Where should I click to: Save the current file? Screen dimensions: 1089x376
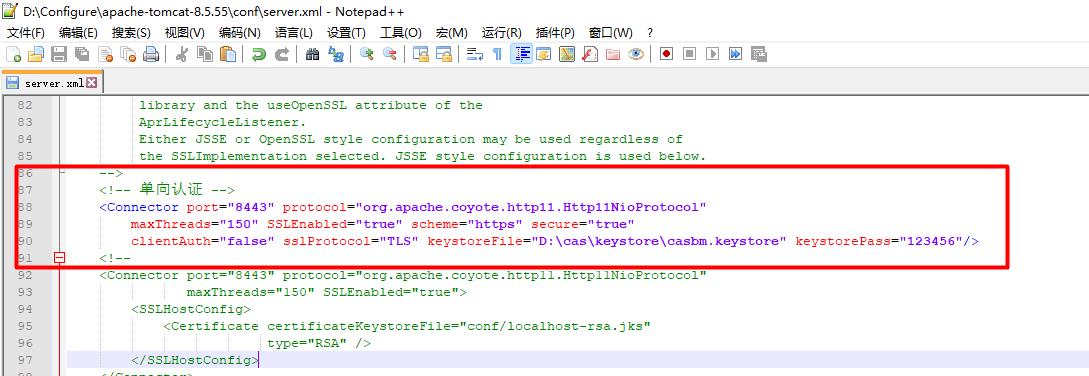pos(59,54)
